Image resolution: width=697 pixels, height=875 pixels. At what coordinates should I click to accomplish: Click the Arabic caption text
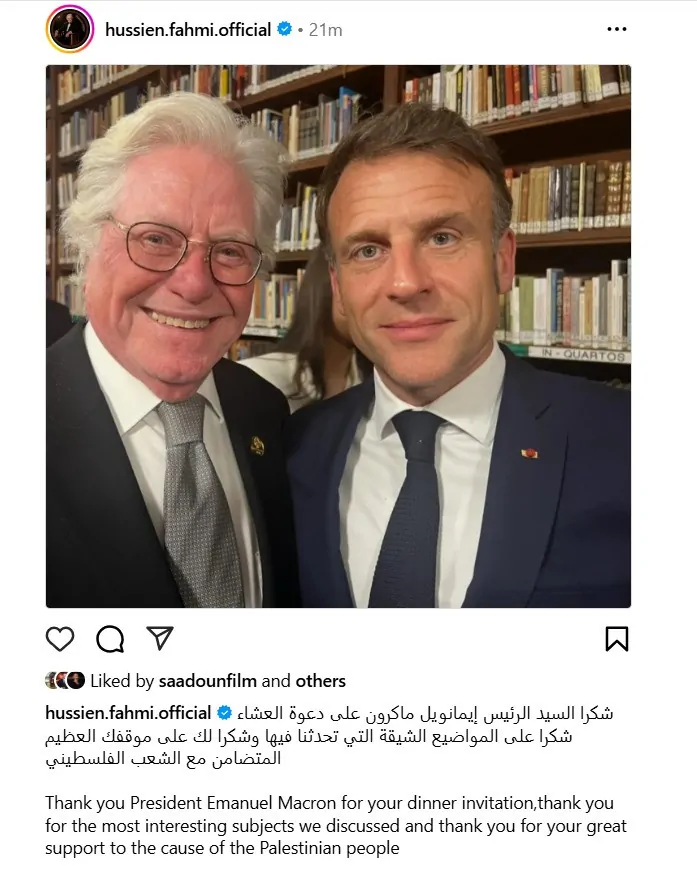click(x=329, y=736)
